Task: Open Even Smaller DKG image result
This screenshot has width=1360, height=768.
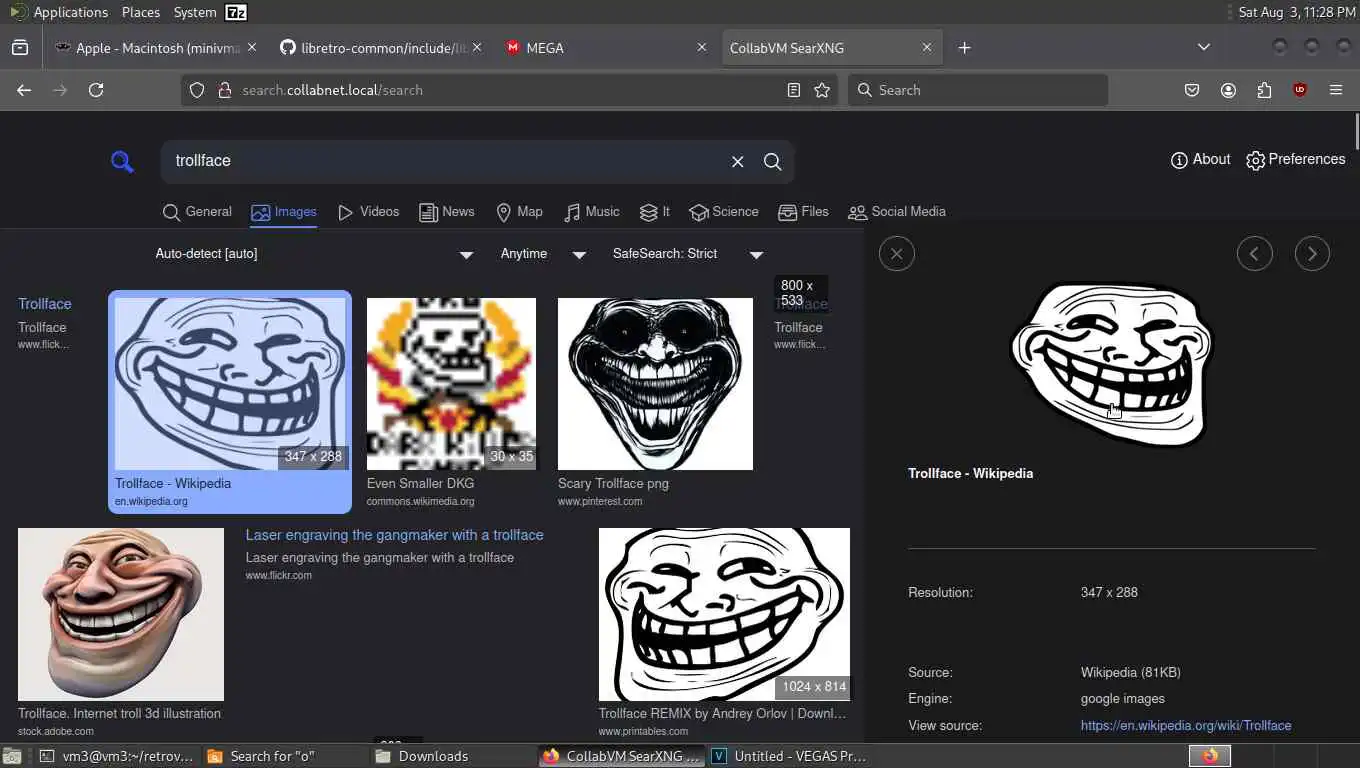Action: [451, 384]
